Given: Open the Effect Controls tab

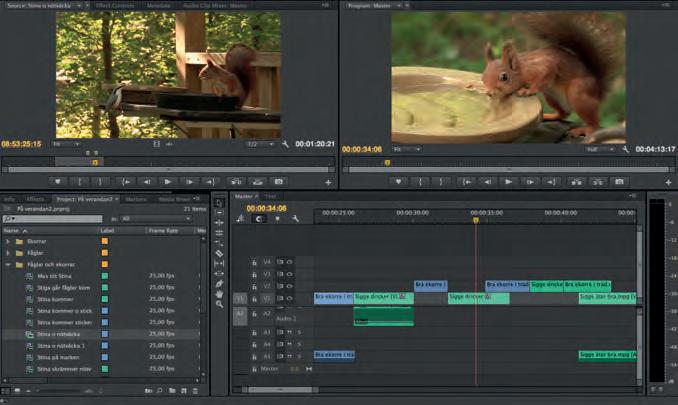Looking at the screenshot, I should pos(116,5).
